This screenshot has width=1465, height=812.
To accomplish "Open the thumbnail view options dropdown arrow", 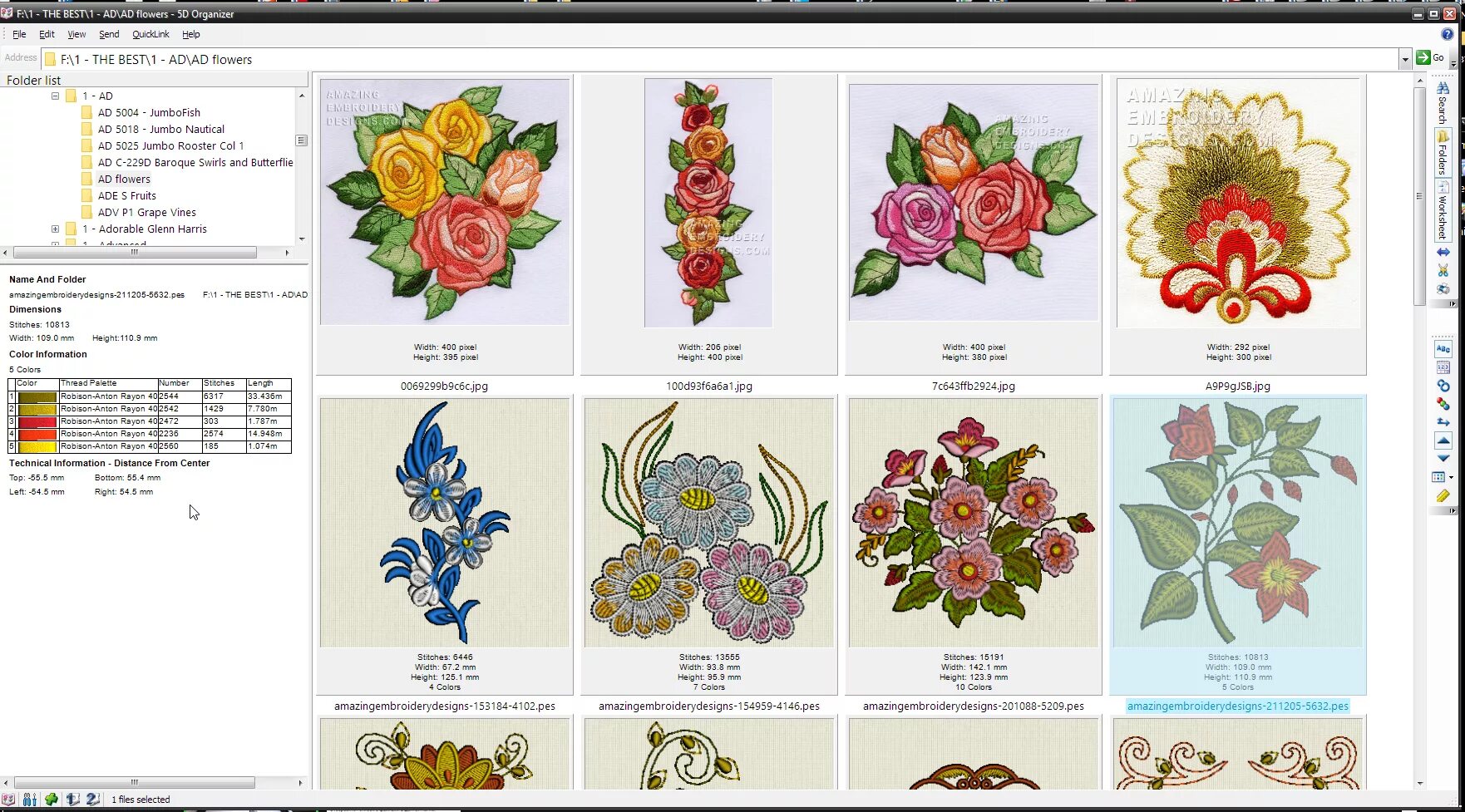I will tap(1451, 477).
